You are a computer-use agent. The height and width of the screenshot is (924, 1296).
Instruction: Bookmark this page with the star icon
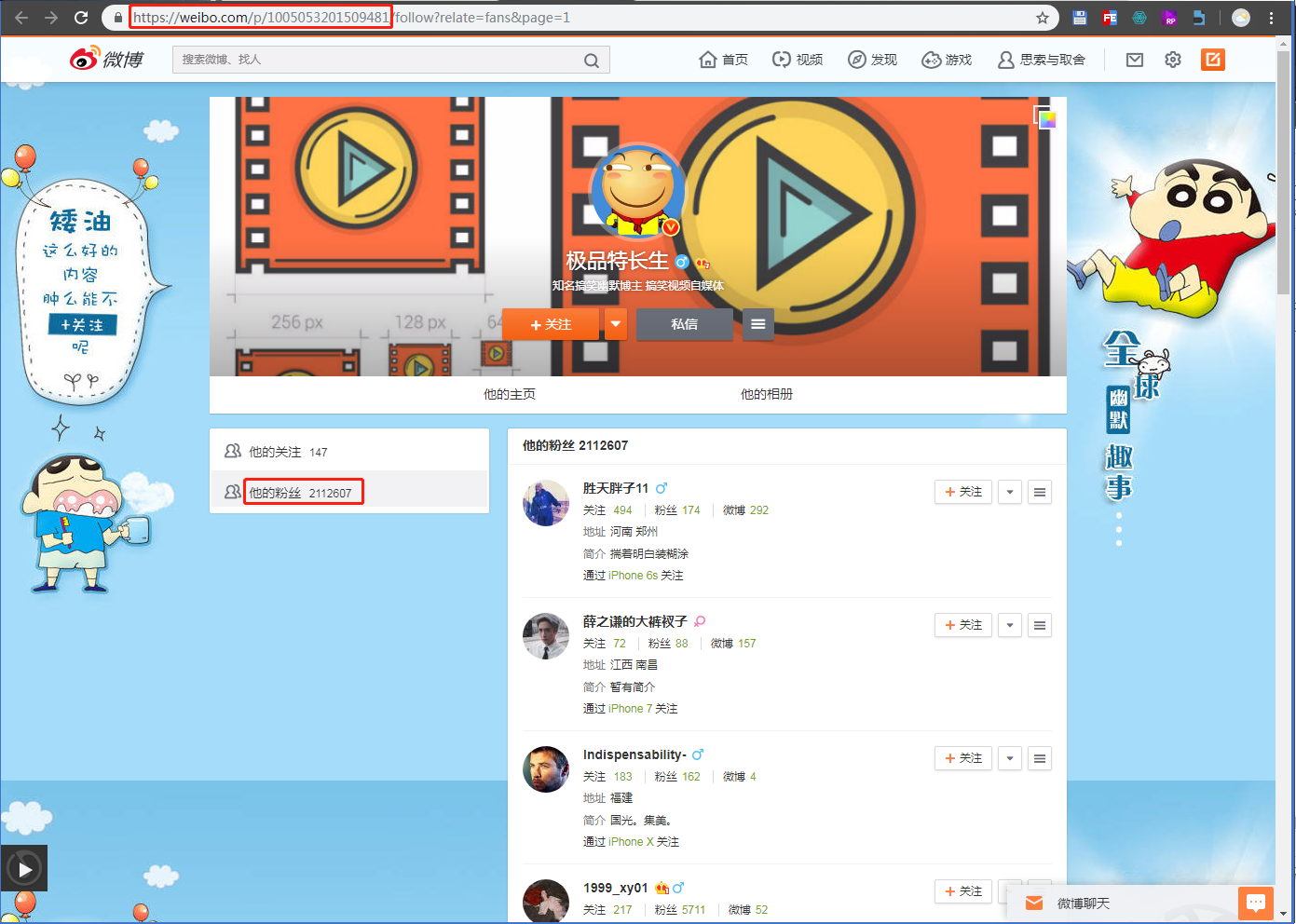1043,18
